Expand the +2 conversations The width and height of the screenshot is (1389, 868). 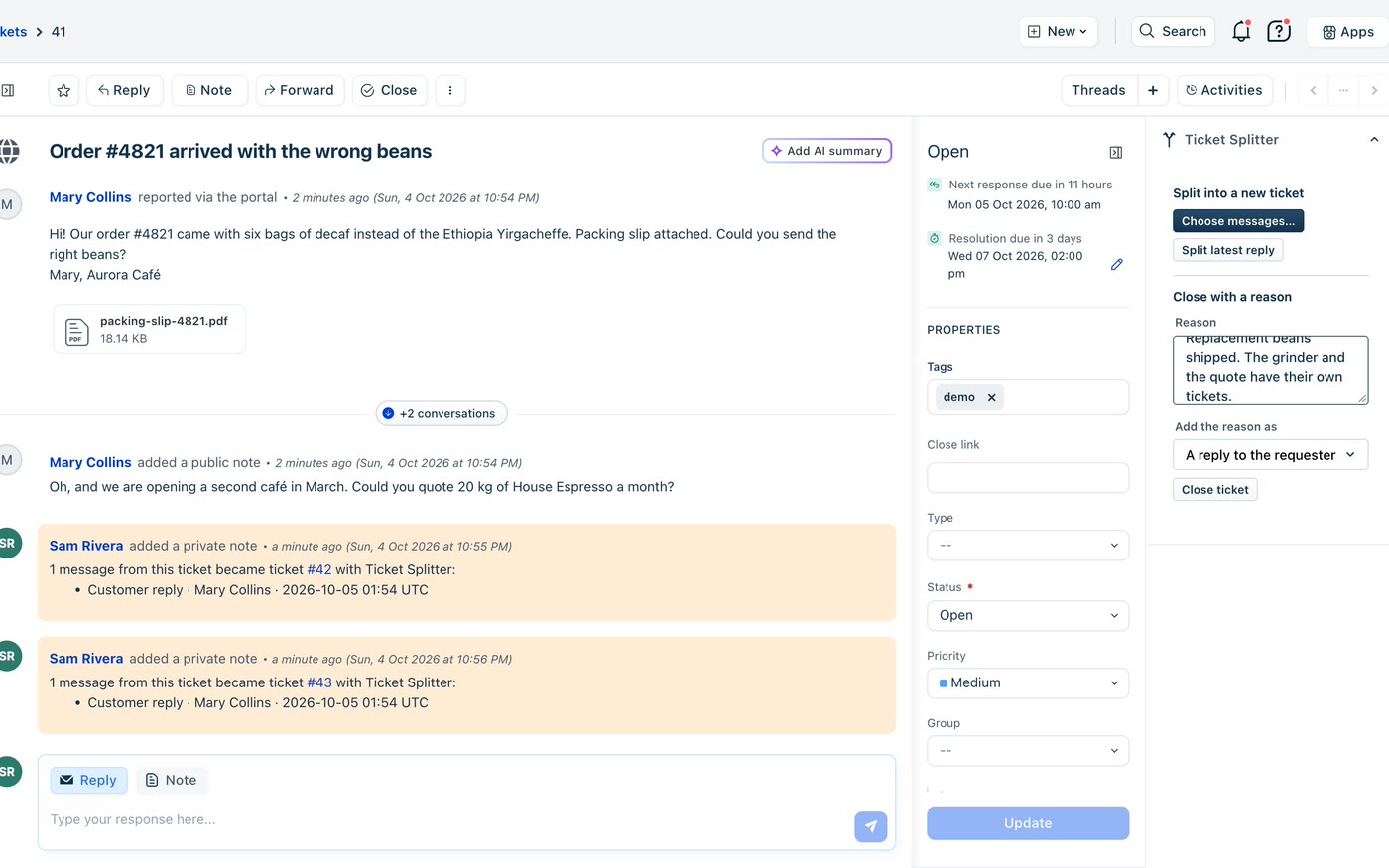point(442,413)
